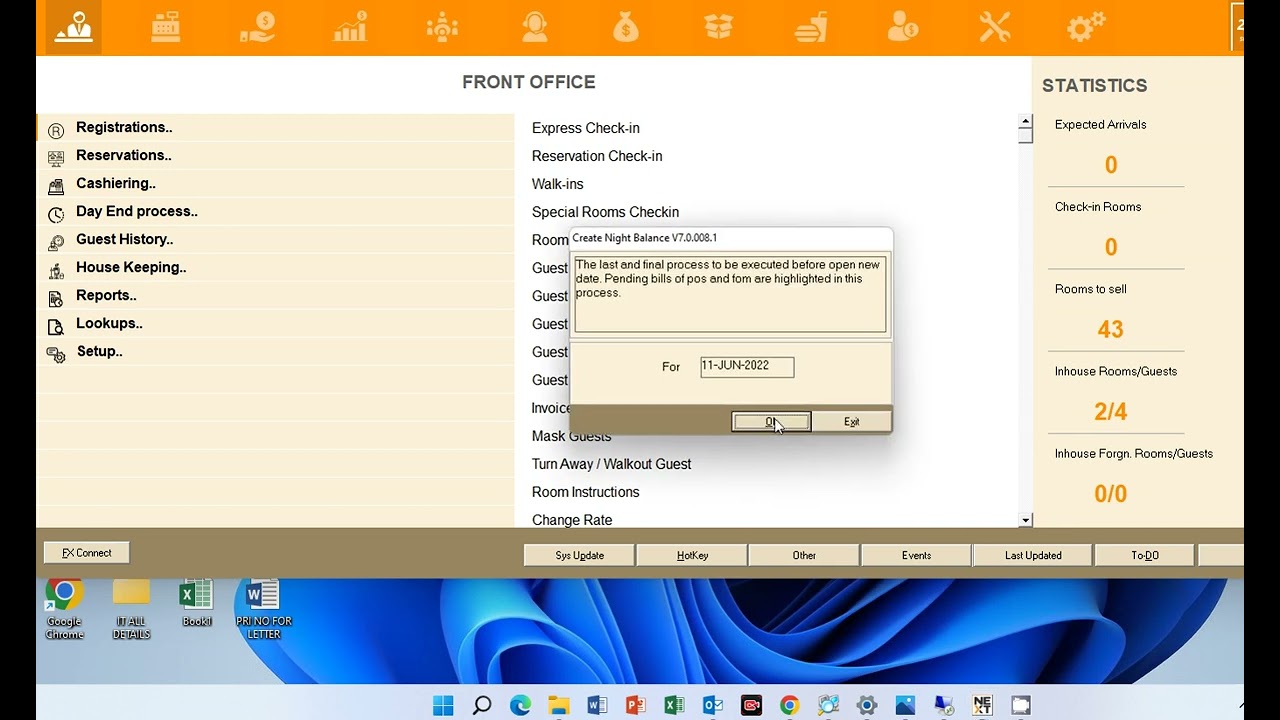Select the Book1 Excel file on desktop
The image size is (1280, 720).
point(197,604)
